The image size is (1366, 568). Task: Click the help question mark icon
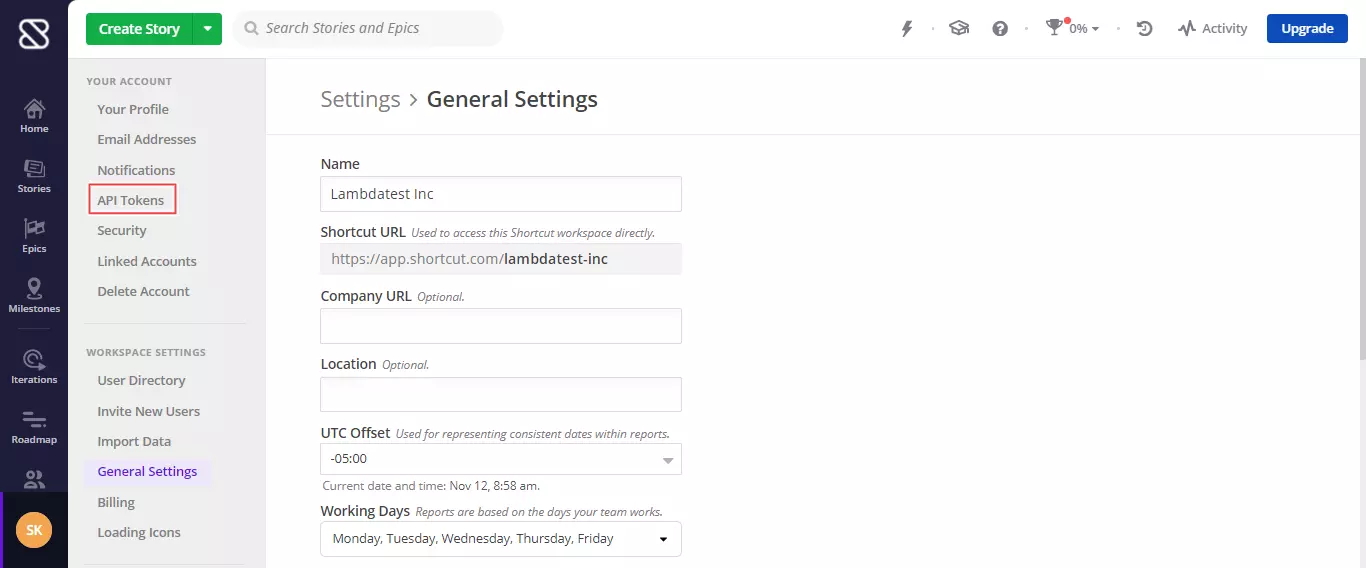(1000, 29)
